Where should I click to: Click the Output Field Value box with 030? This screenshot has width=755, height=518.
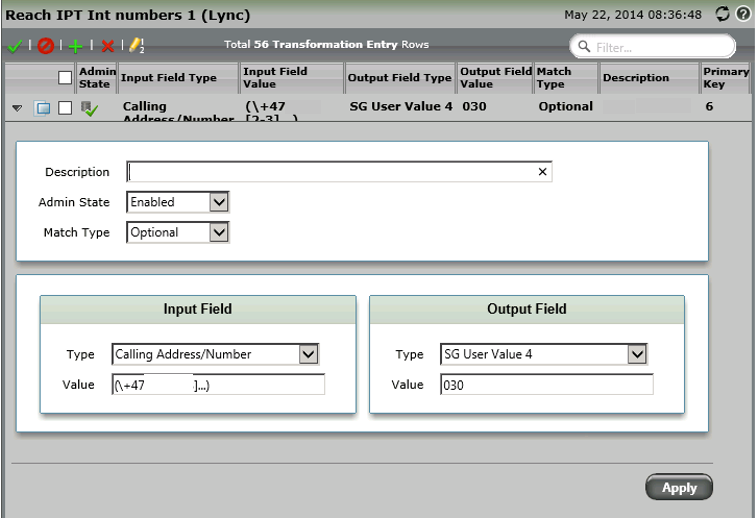pyautogui.click(x=547, y=385)
